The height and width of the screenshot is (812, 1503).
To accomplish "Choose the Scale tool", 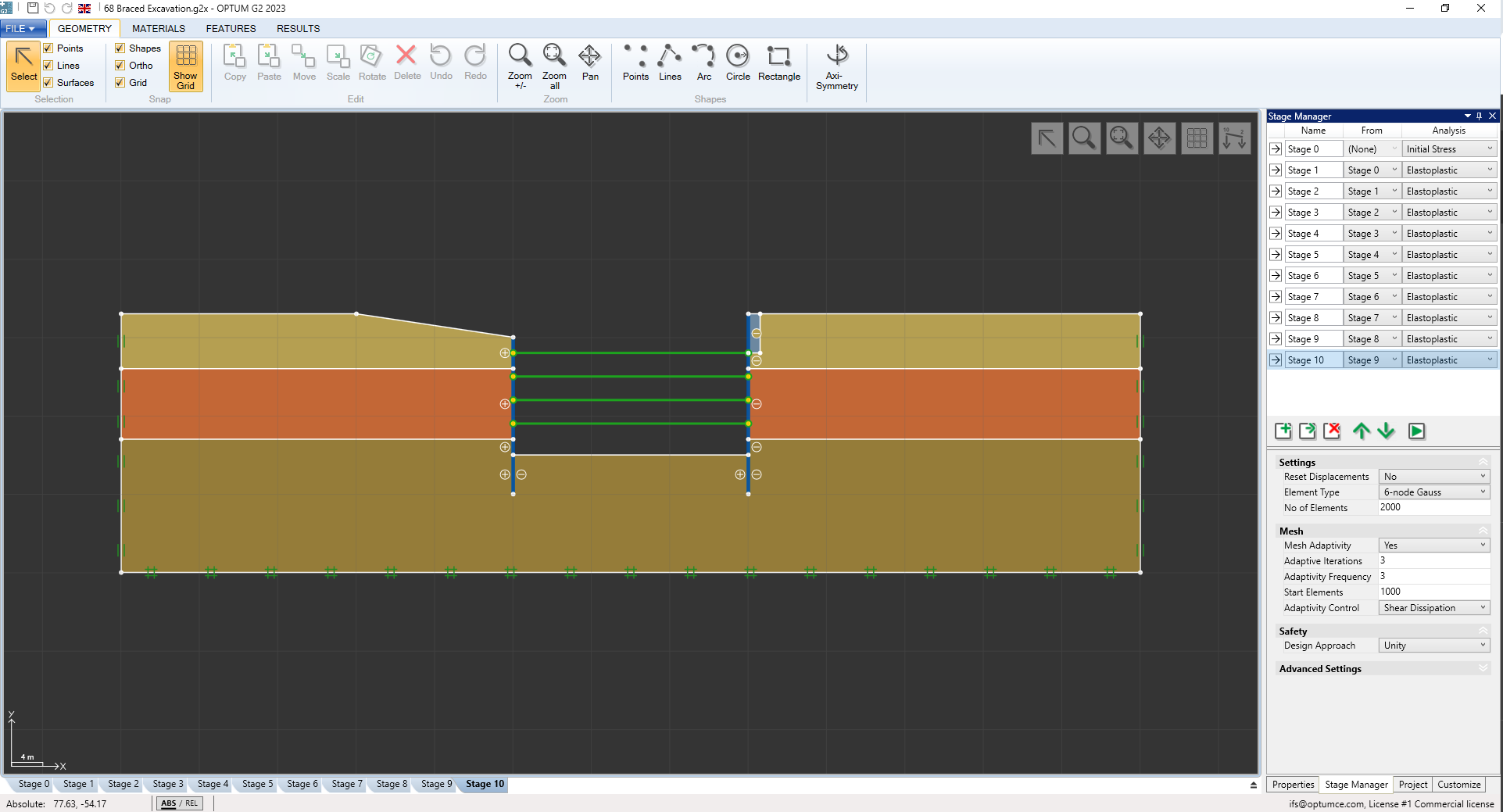I will coord(338,63).
